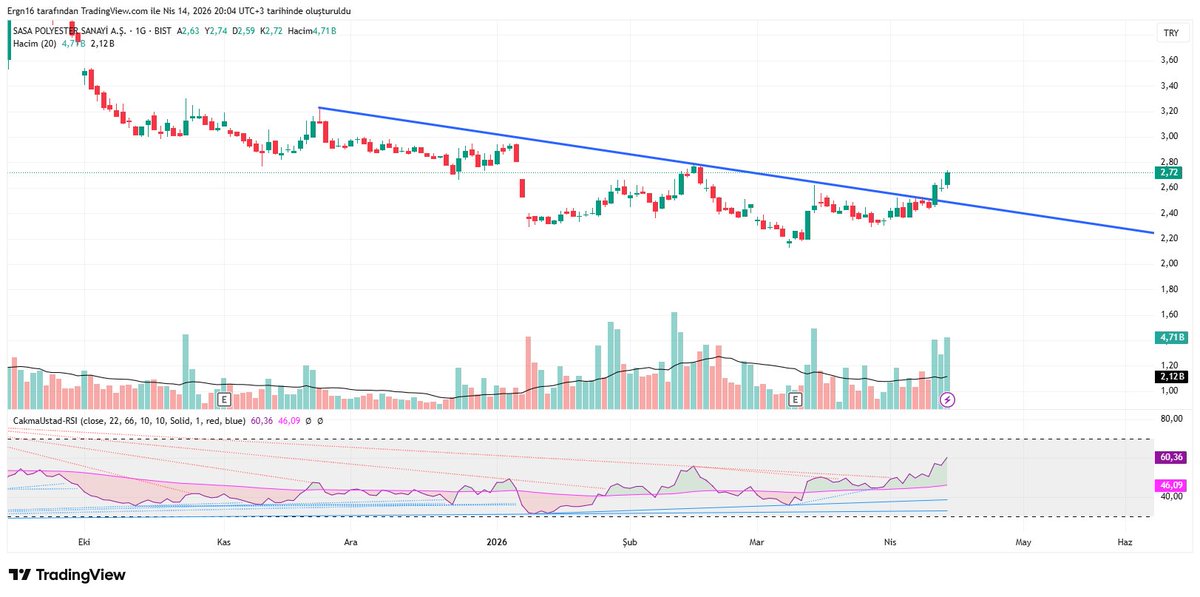1200x597 pixels.
Task: Click the green 2,72 last price label
Action: click(x=1170, y=173)
